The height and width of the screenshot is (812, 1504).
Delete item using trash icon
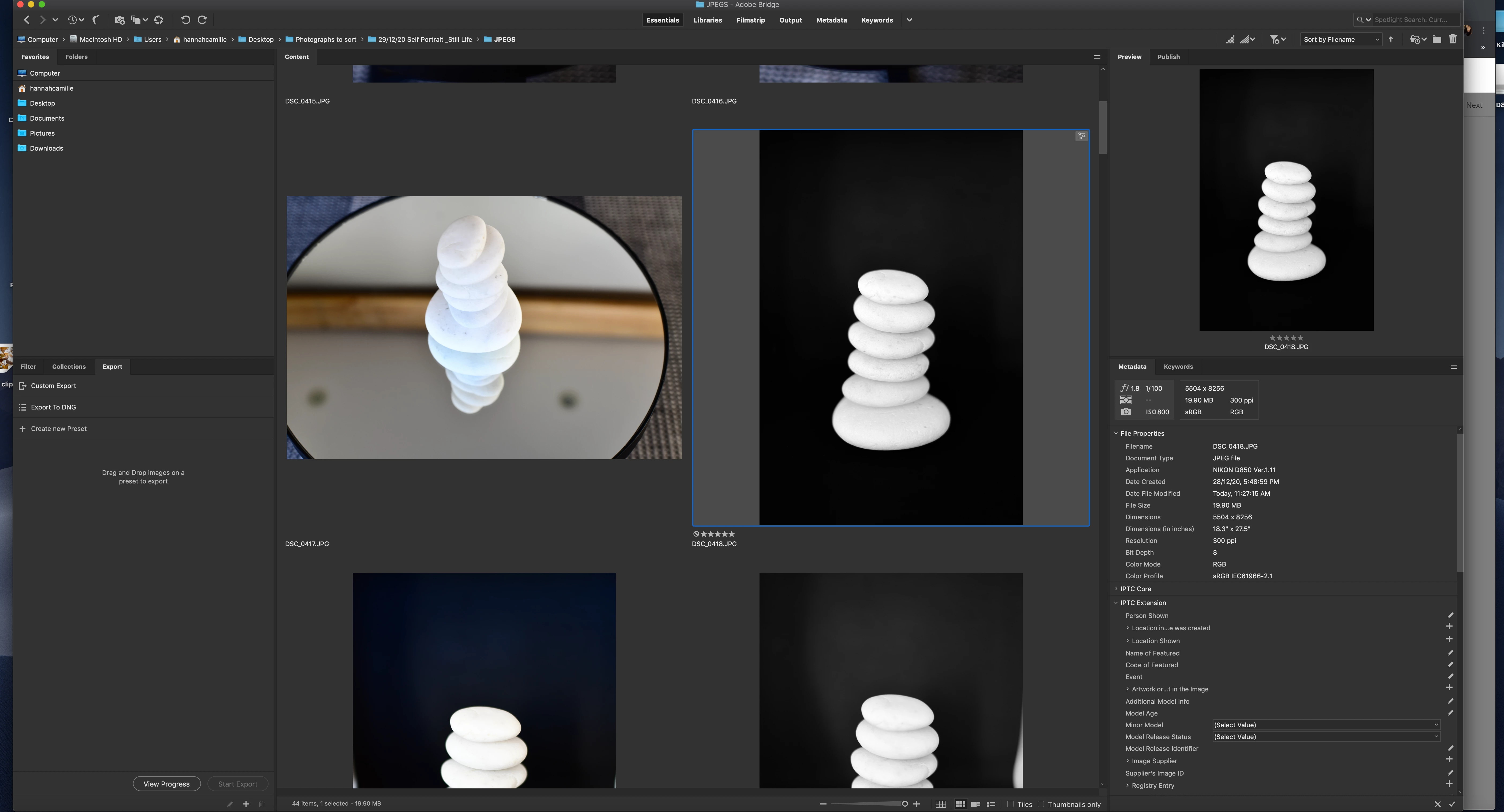pos(1453,39)
